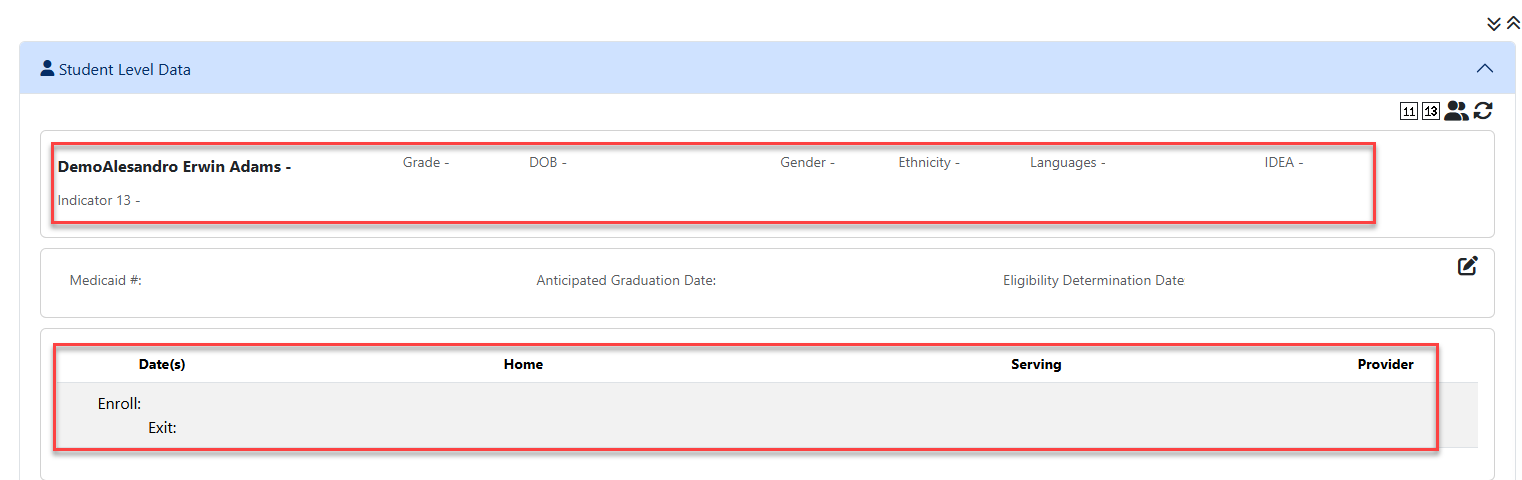Click the Serving column header
1522x480 pixels.
pos(1036,365)
